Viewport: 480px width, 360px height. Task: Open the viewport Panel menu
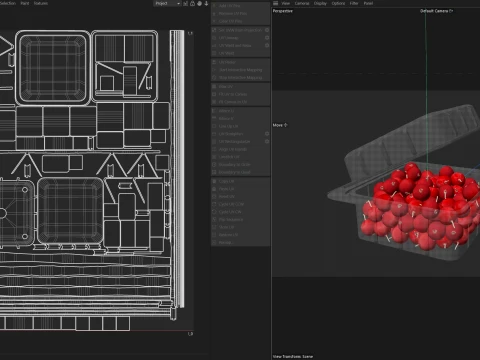[368, 3]
